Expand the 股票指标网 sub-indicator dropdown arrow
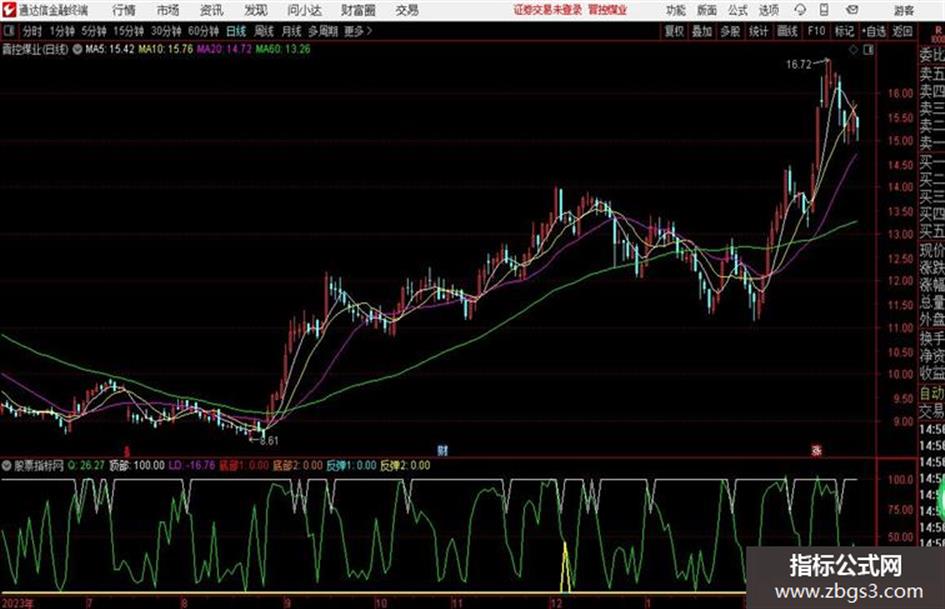Screen dimensions: 945x609 pos(7,465)
